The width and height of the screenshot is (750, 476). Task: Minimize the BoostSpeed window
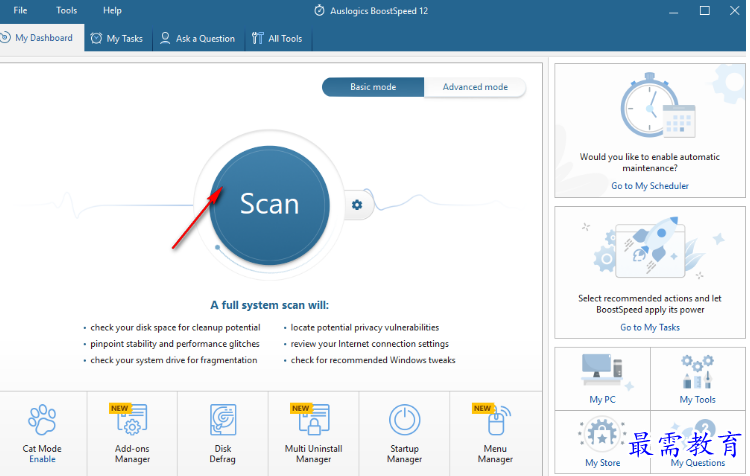pos(673,12)
